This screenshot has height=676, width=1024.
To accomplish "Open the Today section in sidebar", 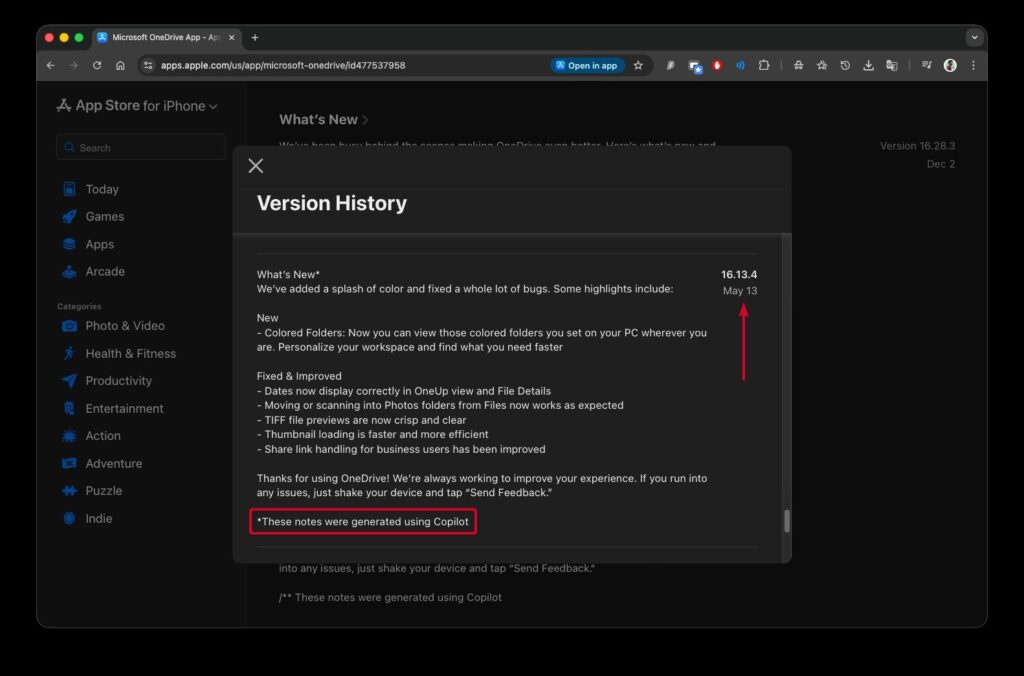I will [x=101, y=189].
